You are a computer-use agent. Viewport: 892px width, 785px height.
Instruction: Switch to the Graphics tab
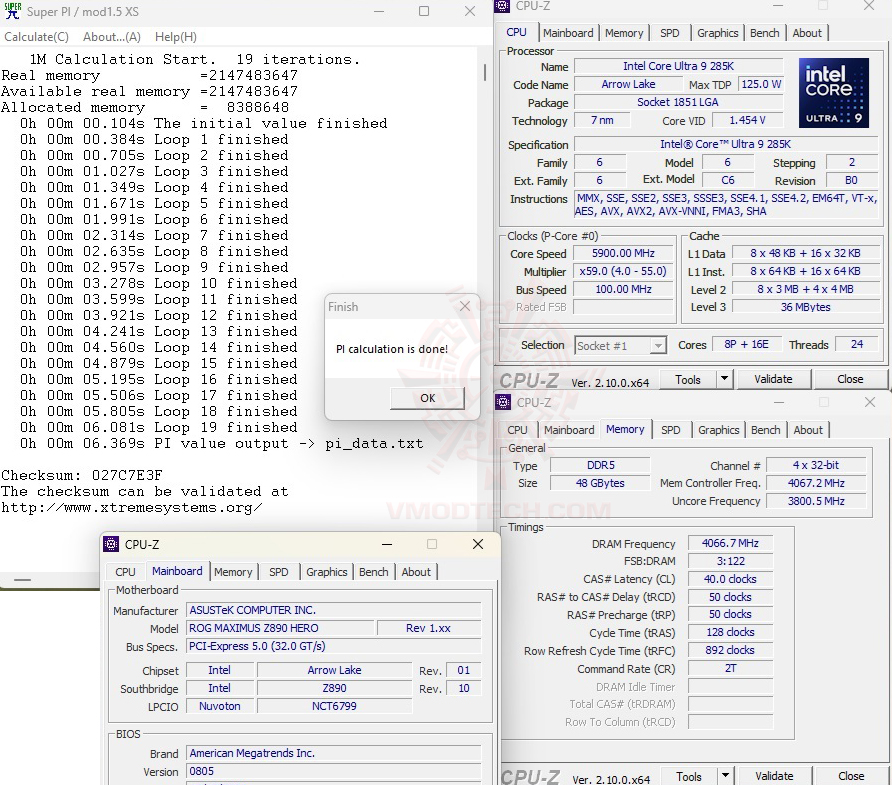click(717, 32)
